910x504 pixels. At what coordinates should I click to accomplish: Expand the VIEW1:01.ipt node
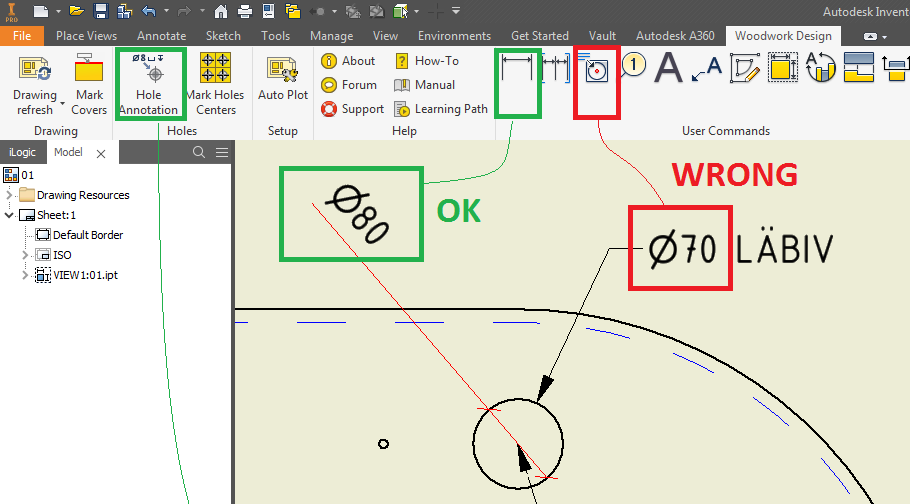click(25, 275)
